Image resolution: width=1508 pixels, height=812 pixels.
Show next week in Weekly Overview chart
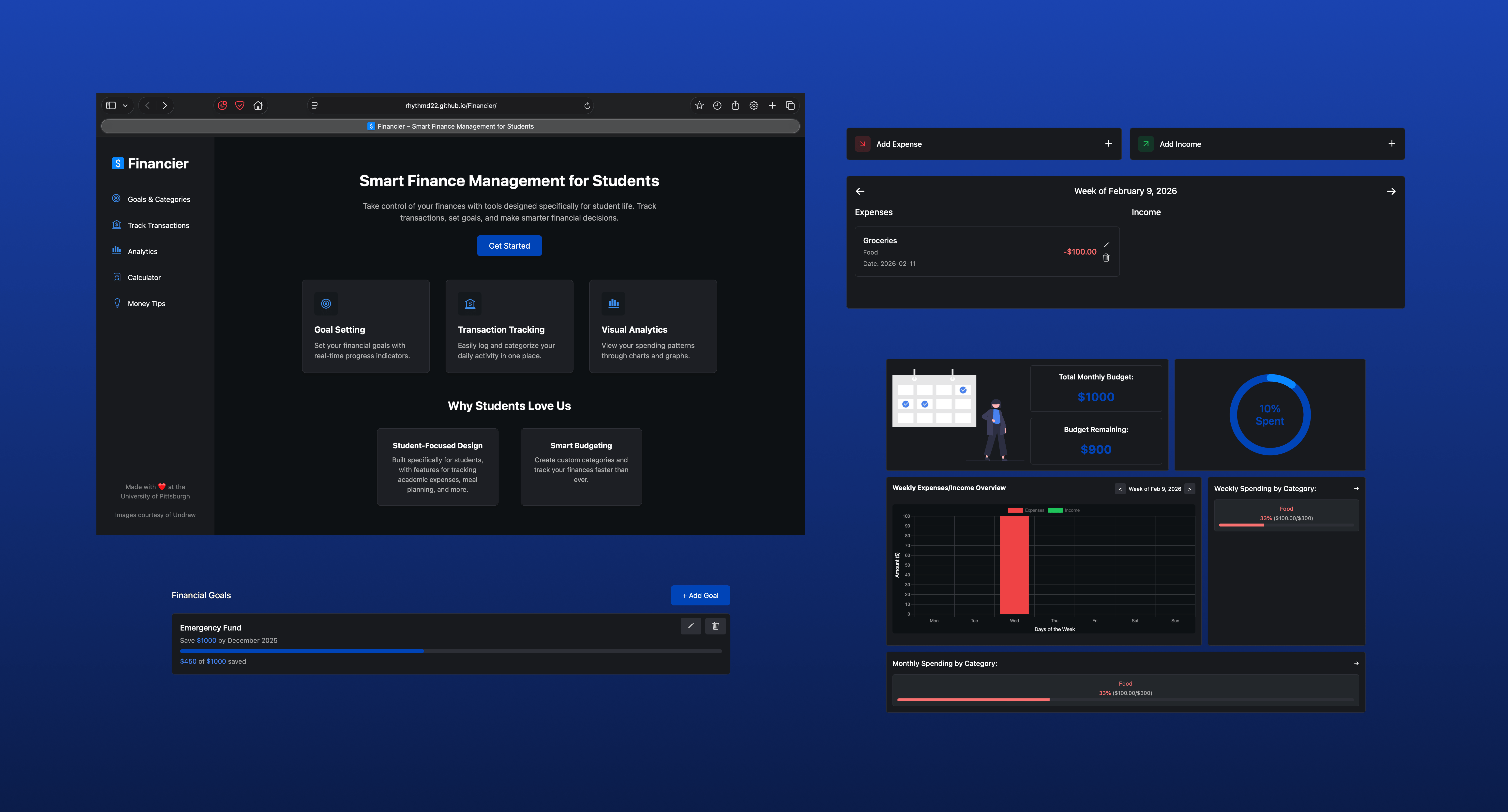coord(1190,489)
